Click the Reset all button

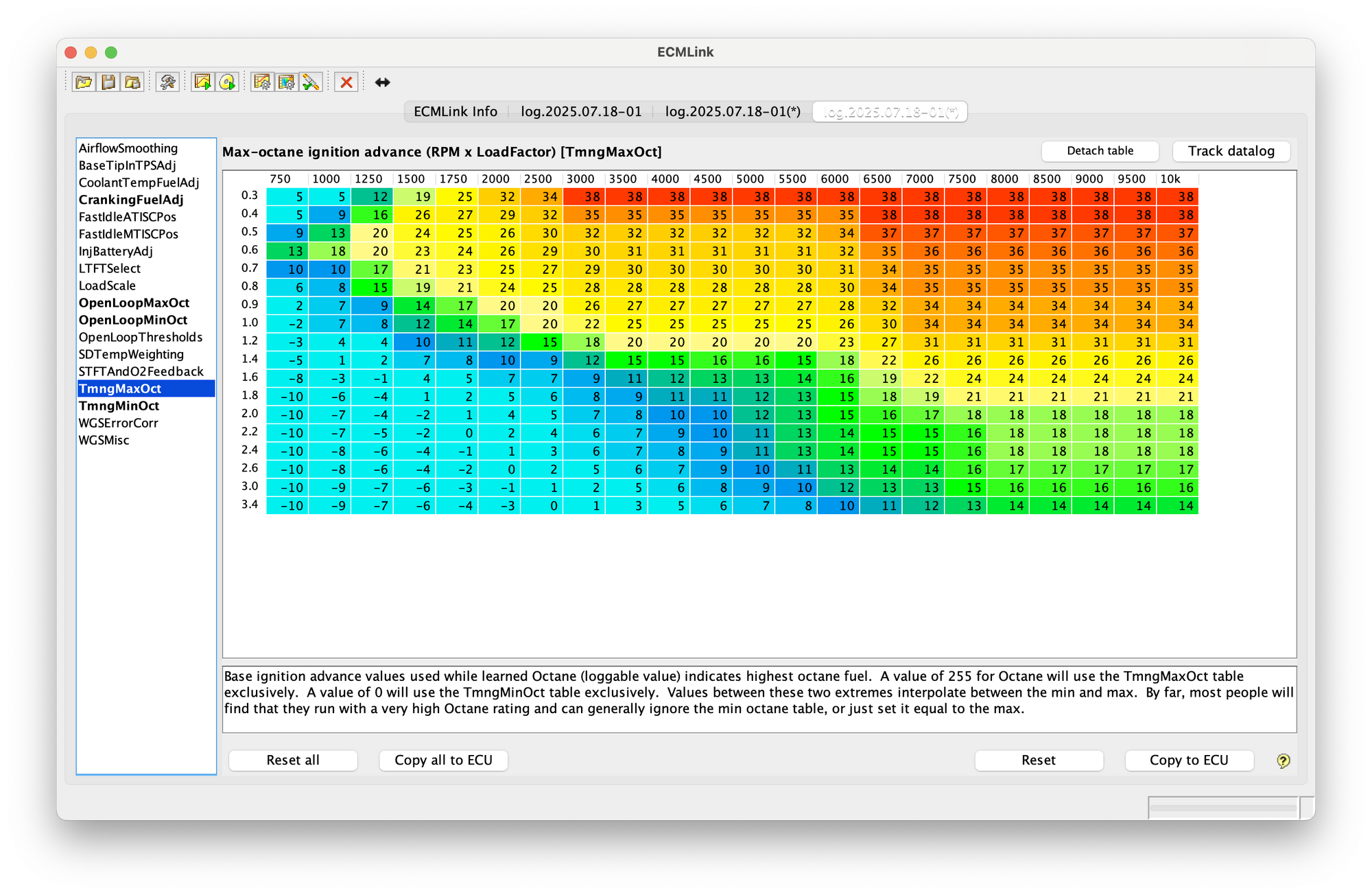(x=293, y=760)
